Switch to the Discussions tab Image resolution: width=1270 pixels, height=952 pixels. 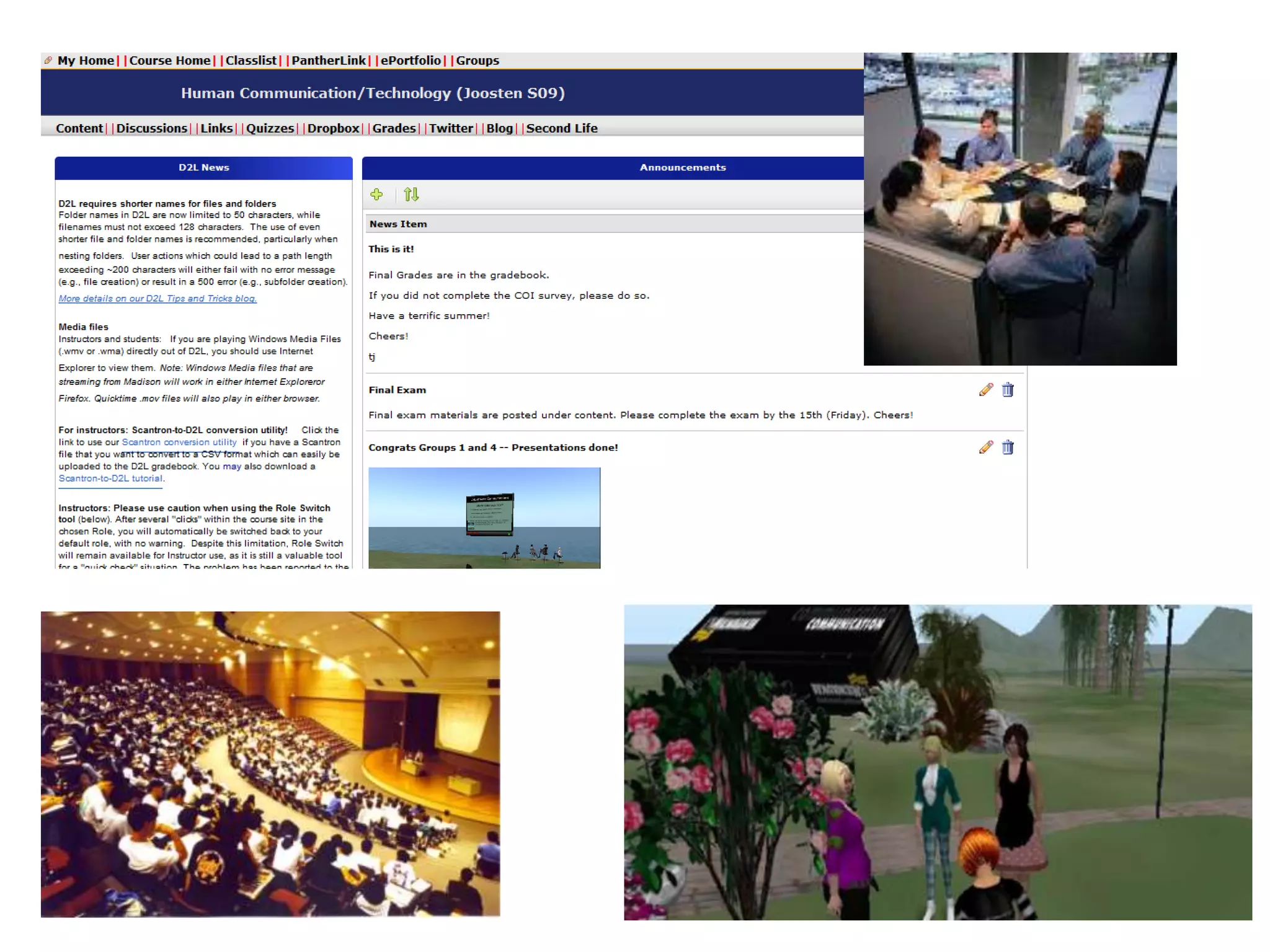click(x=151, y=128)
